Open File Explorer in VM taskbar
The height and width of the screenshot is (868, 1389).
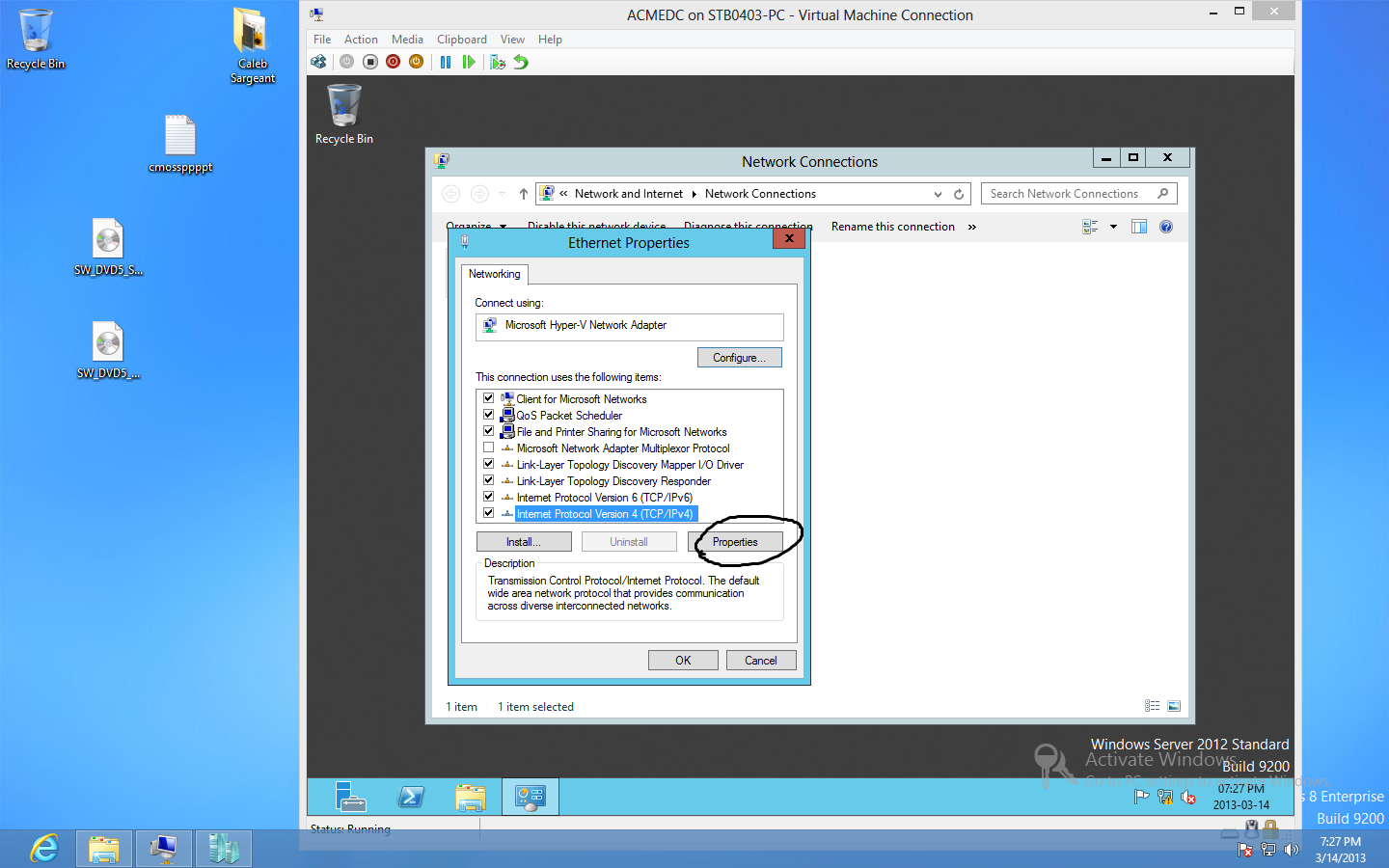[471, 798]
